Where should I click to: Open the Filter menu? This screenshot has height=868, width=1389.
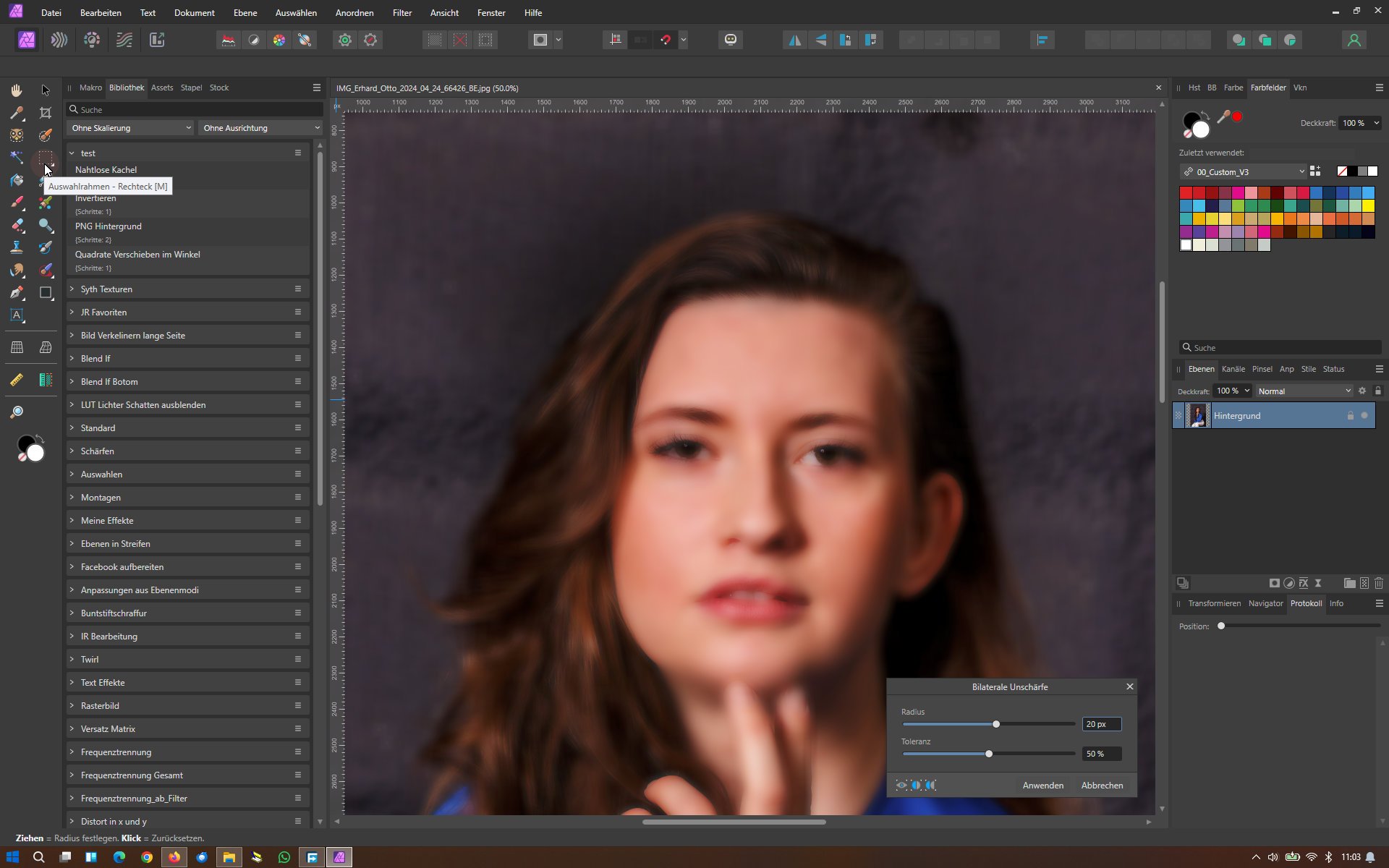(x=402, y=12)
